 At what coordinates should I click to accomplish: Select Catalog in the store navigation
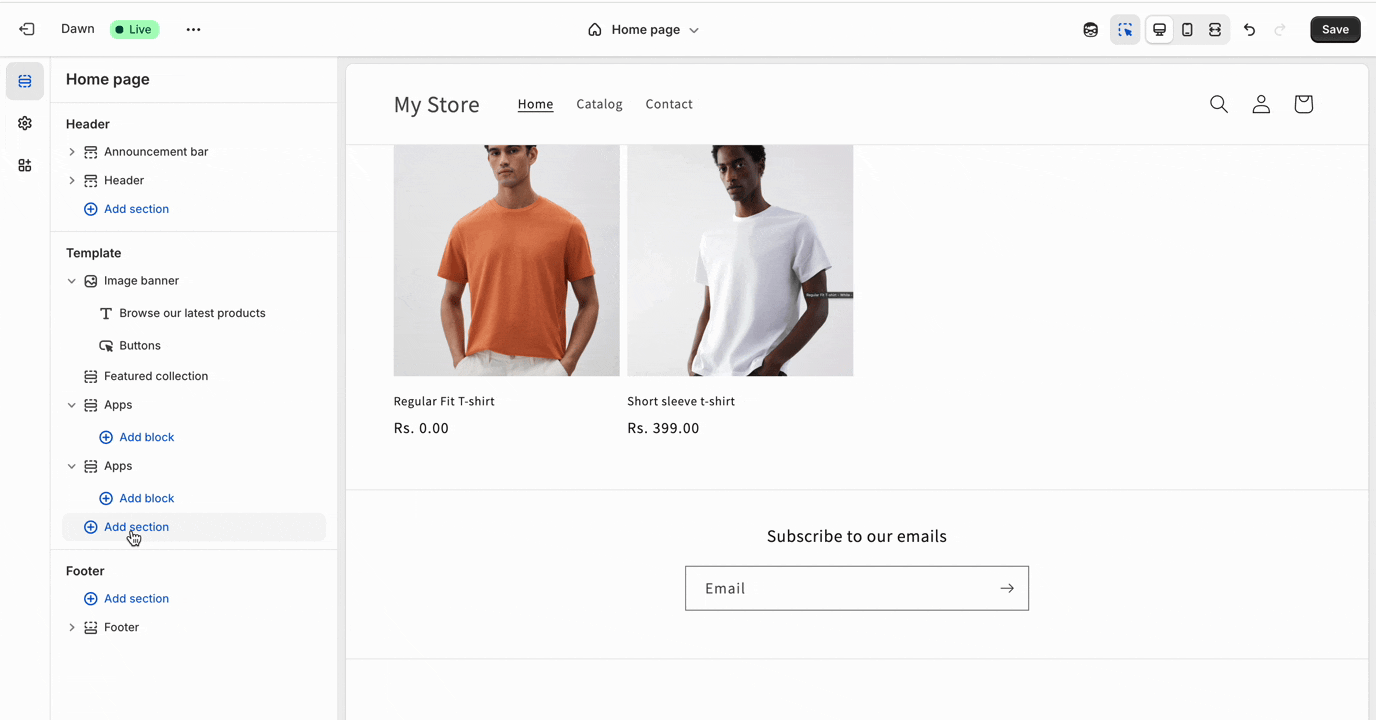pyautogui.click(x=599, y=104)
